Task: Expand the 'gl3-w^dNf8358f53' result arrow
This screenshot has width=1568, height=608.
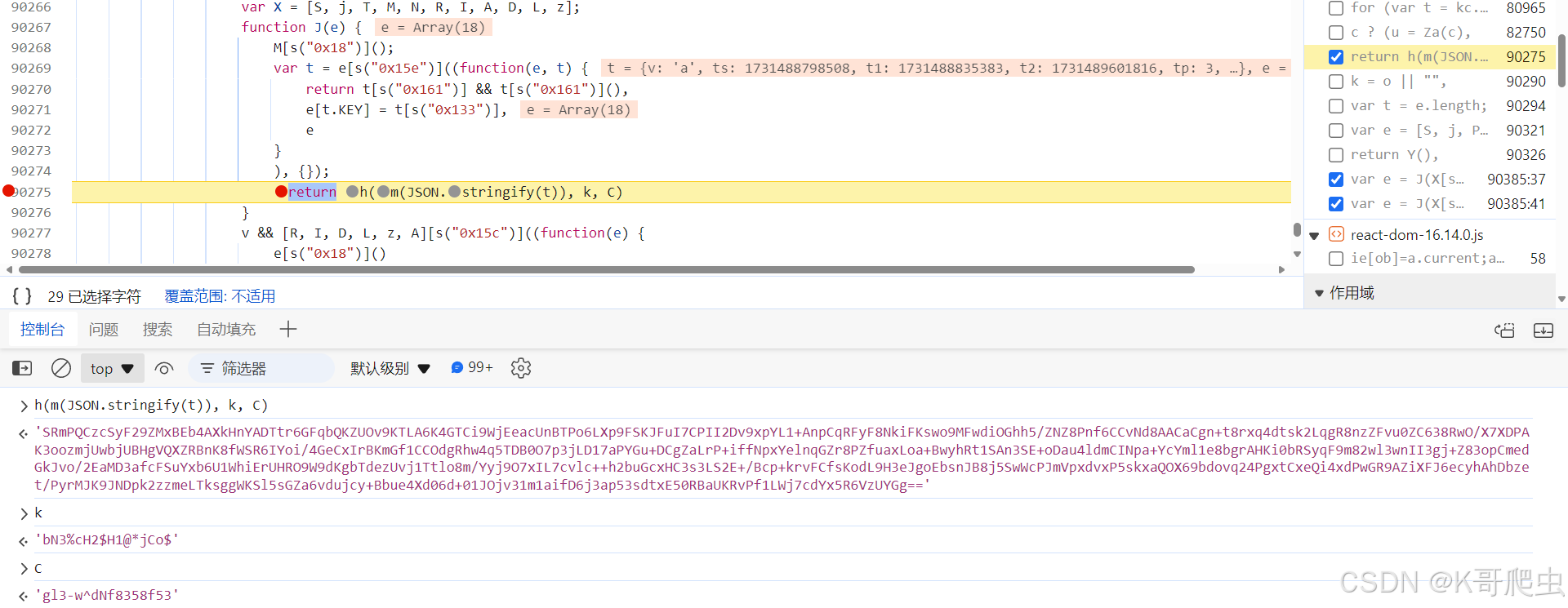Action: tap(24, 597)
